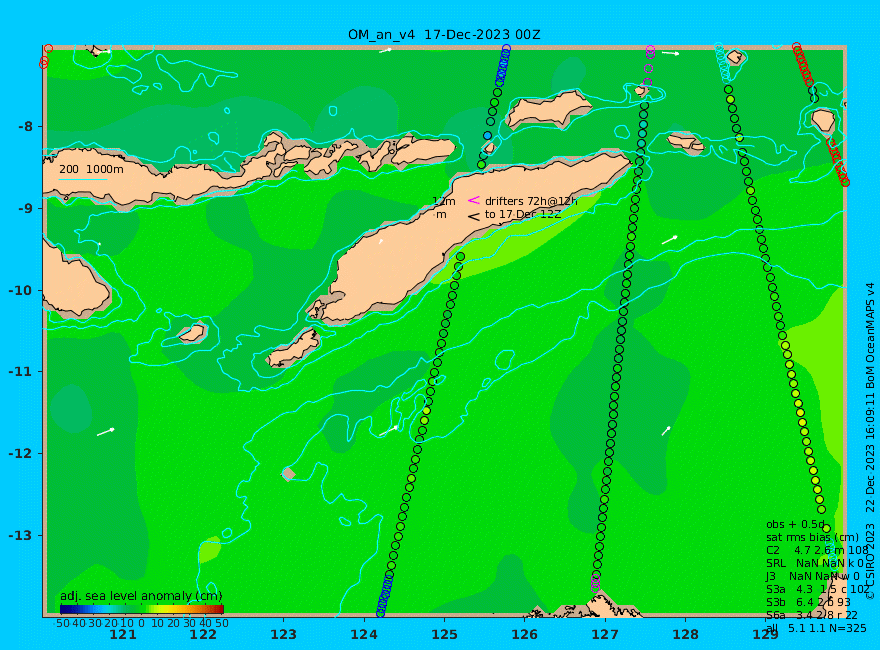Click the "drifters 72h@12h" legend text
Viewport: 880px width, 650px height.
[x=531, y=201]
